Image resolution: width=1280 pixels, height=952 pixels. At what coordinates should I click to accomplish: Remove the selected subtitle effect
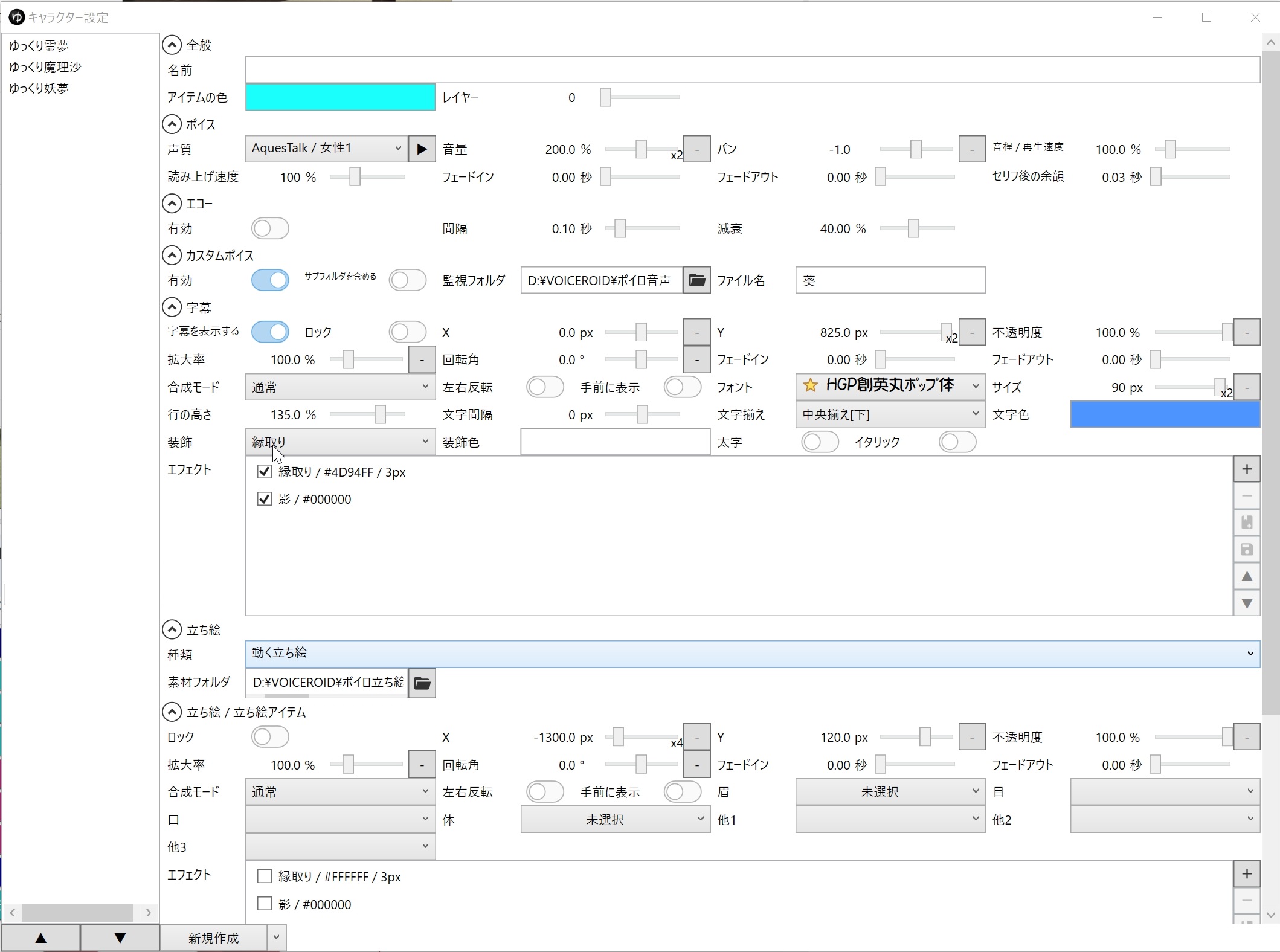point(1247,496)
